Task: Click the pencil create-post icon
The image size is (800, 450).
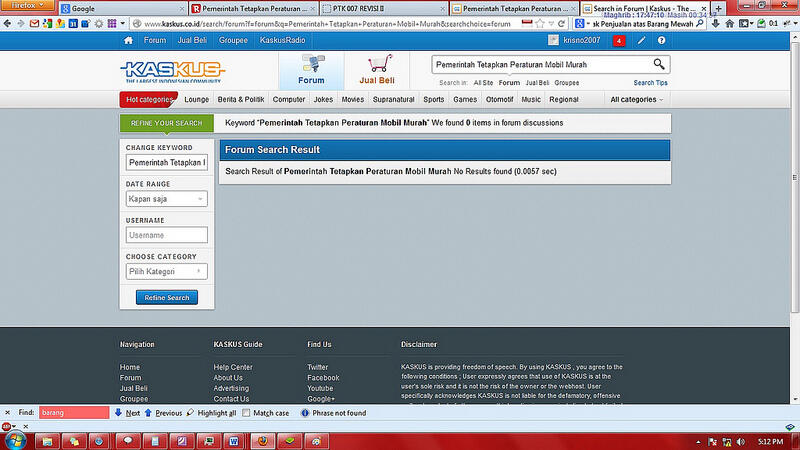Action: (641, 40)
